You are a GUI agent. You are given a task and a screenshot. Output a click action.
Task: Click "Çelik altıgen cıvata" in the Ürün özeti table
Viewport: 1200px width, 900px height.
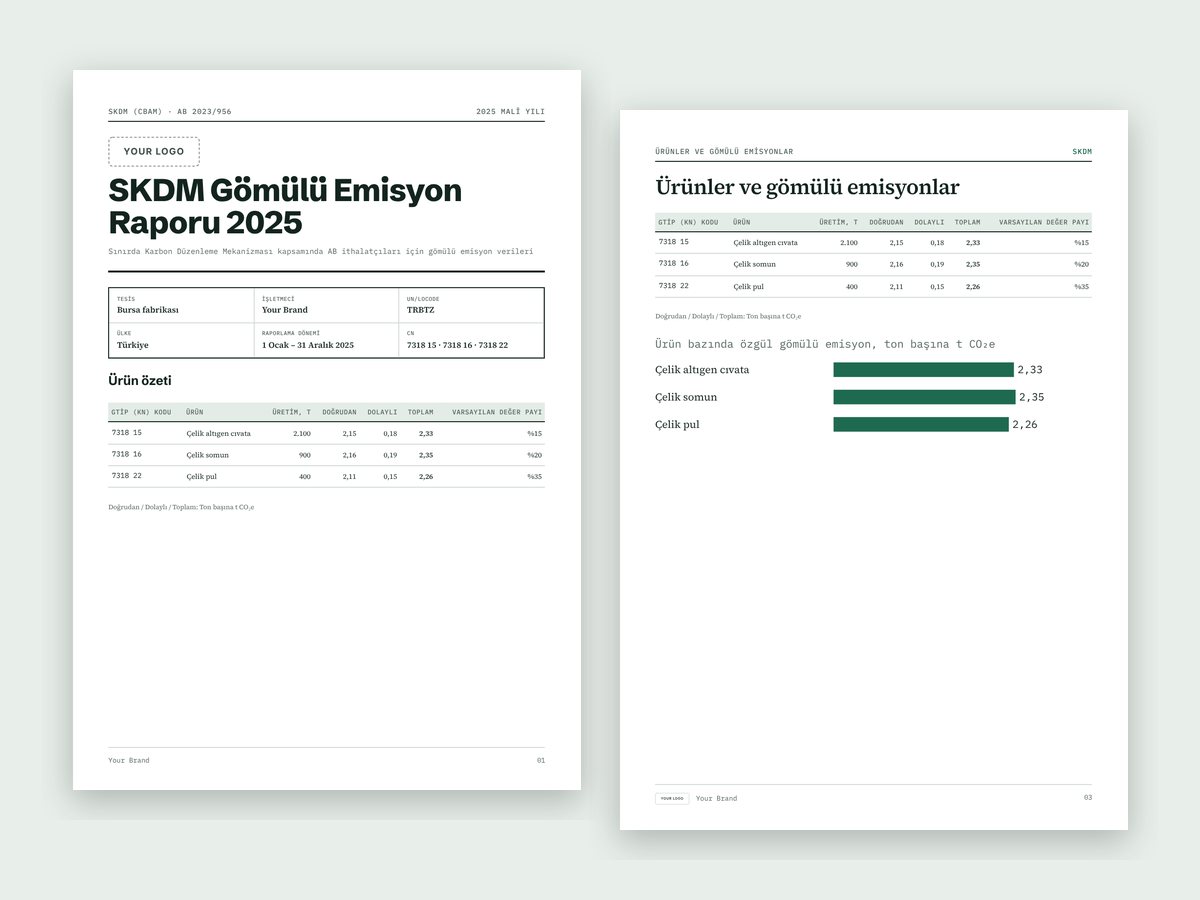pos(218,433)
